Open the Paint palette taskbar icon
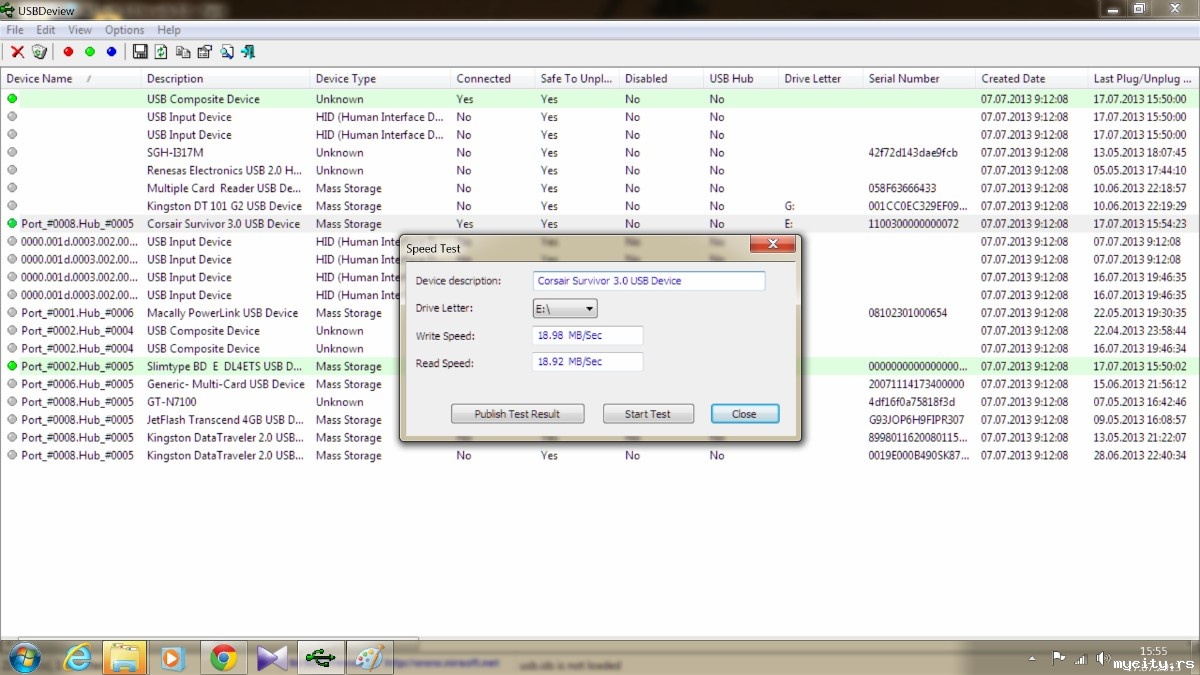Image resolution: width=1200 pixels, height=675 pixels. (369, 657)
